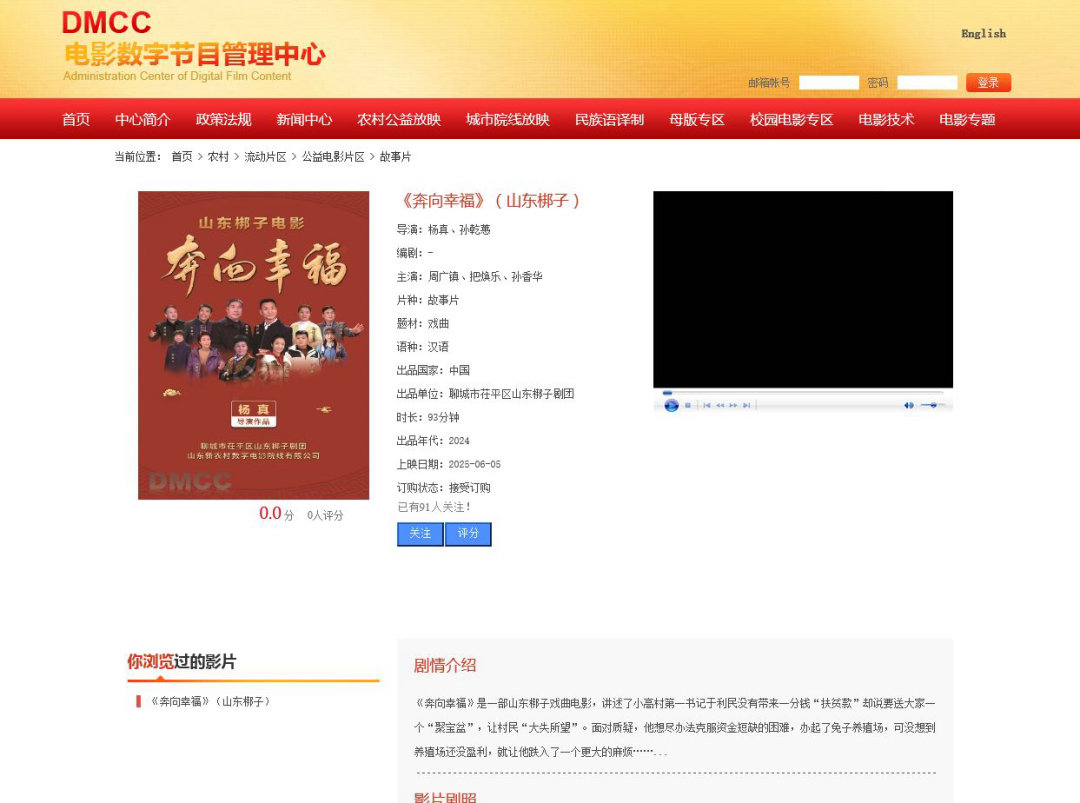Viewport: 1080px width, 803px height.
Task: Skip to previous track in player
Action: pyautogui.click(x=707, y=406)
